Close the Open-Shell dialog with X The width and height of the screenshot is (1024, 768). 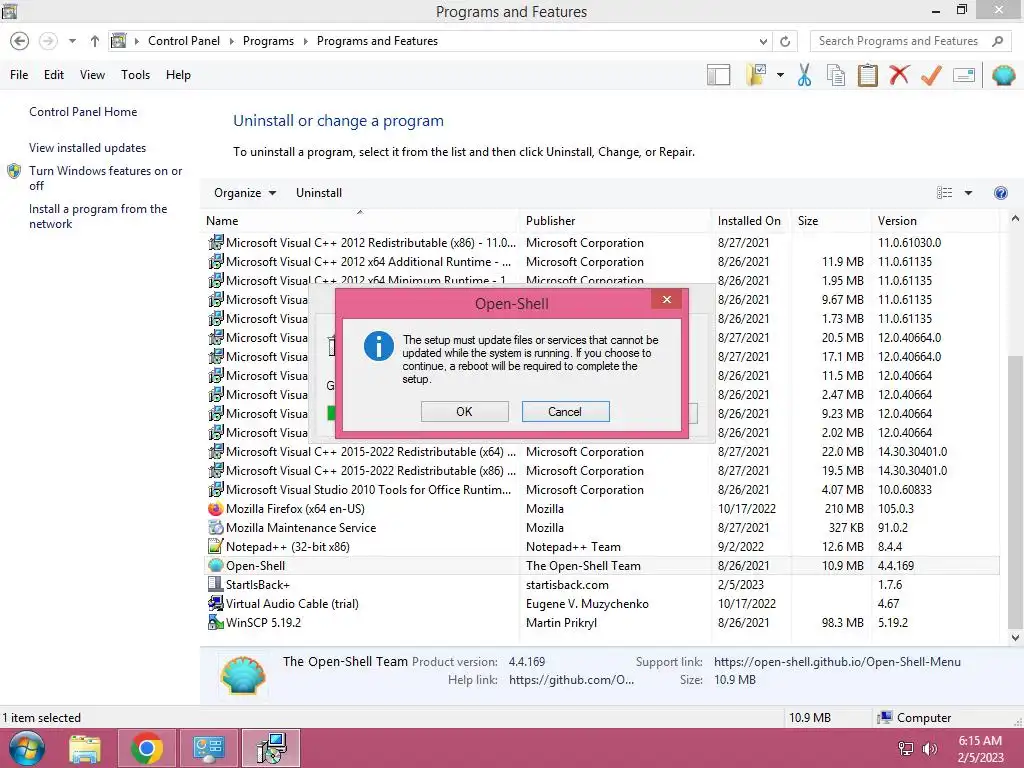pos(666,299)
